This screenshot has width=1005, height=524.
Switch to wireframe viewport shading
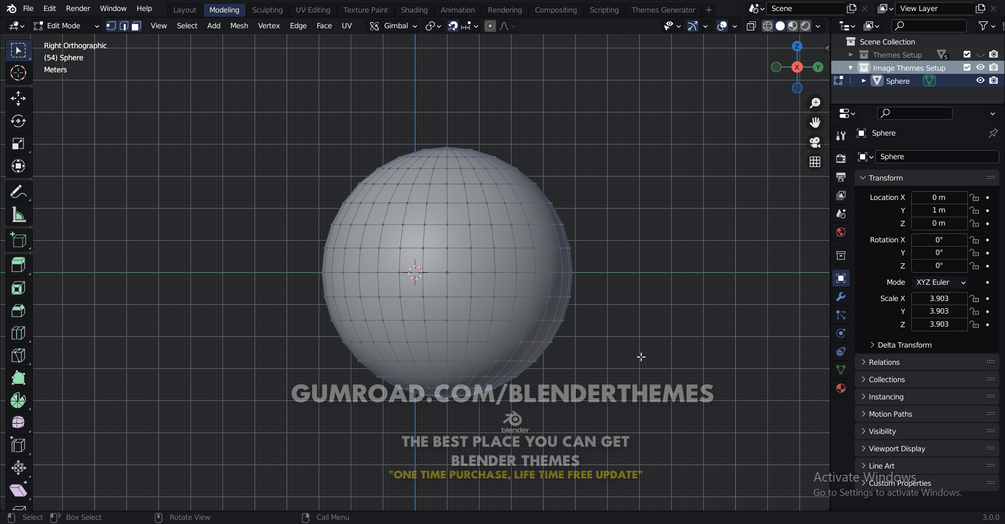(767, 26)
